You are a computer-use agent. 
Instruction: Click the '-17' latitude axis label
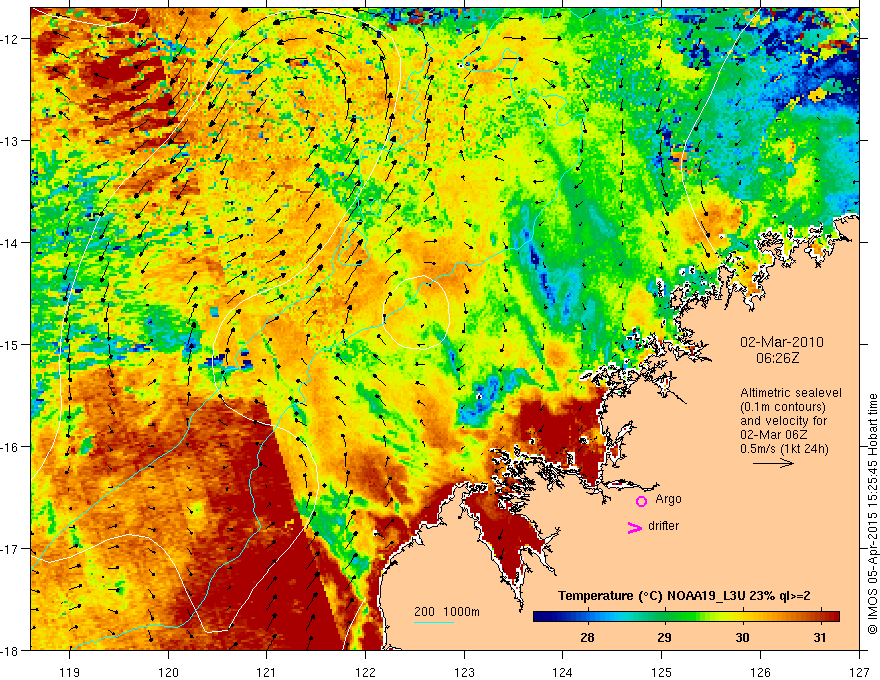pyautogui.click(x=11, y=549)
